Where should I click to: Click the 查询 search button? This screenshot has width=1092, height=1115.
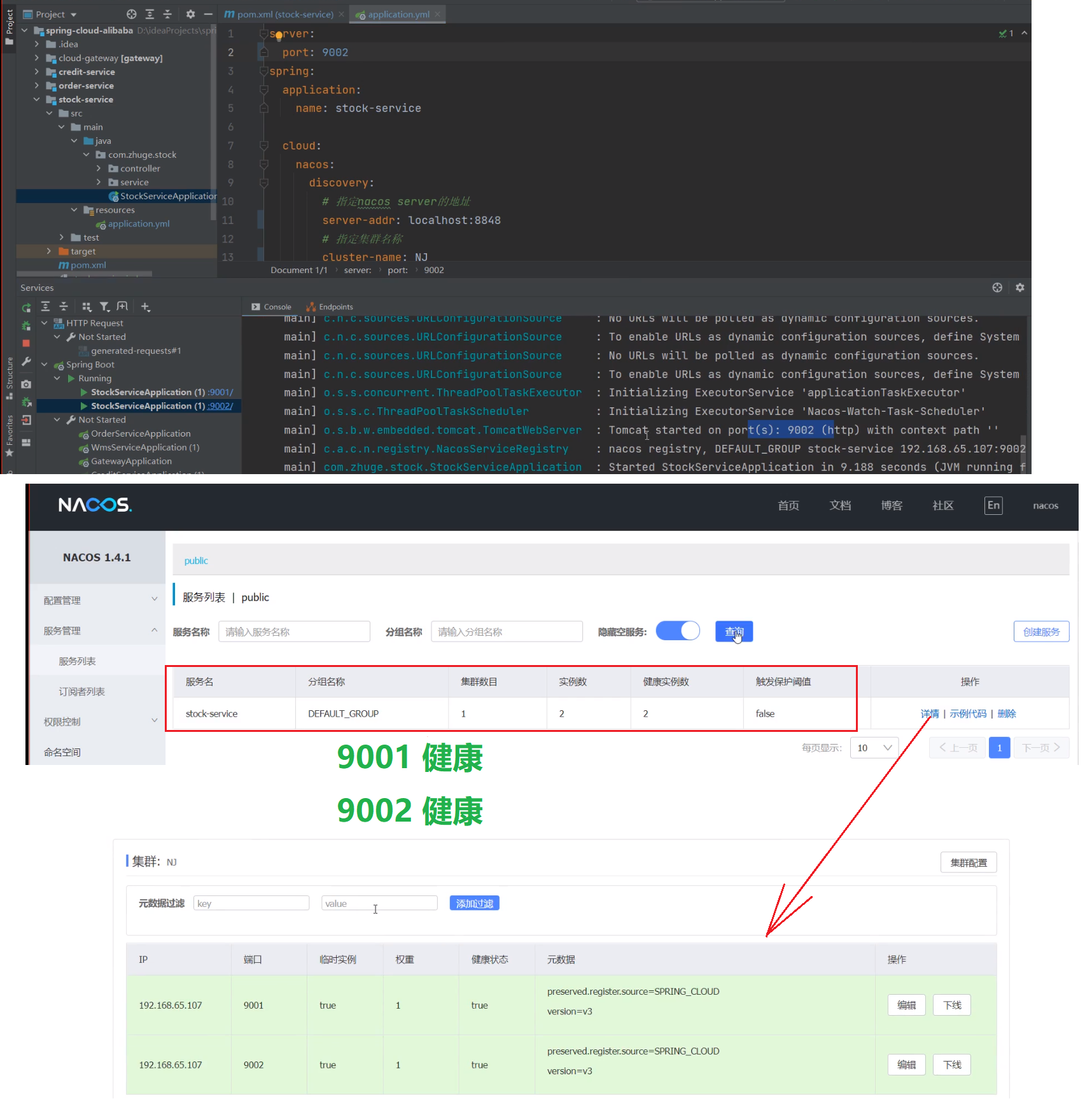coord(734,631)
